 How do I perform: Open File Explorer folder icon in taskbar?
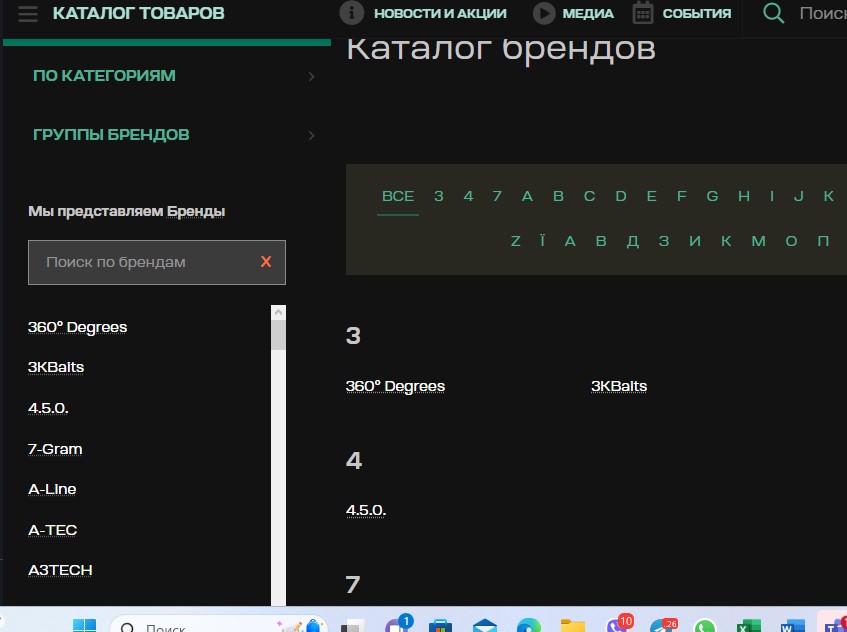(573, 626)
